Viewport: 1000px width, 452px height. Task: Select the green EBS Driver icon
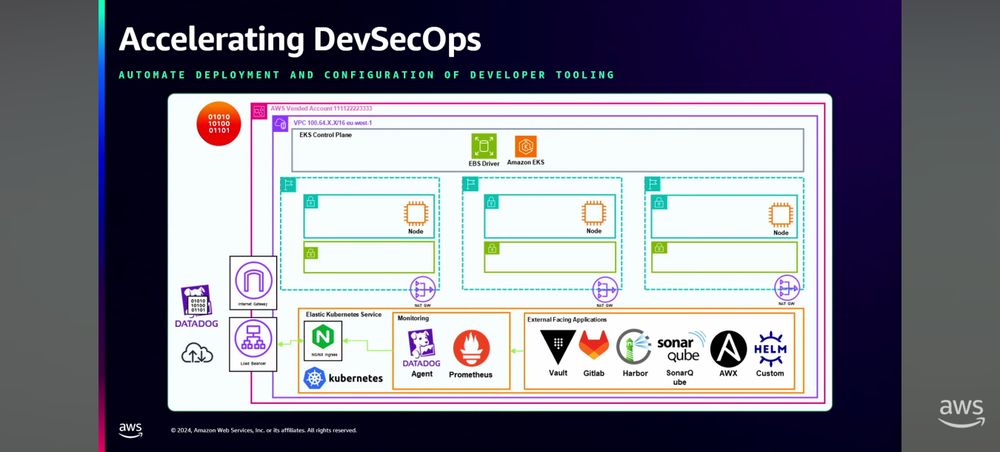tap(483, 146)
